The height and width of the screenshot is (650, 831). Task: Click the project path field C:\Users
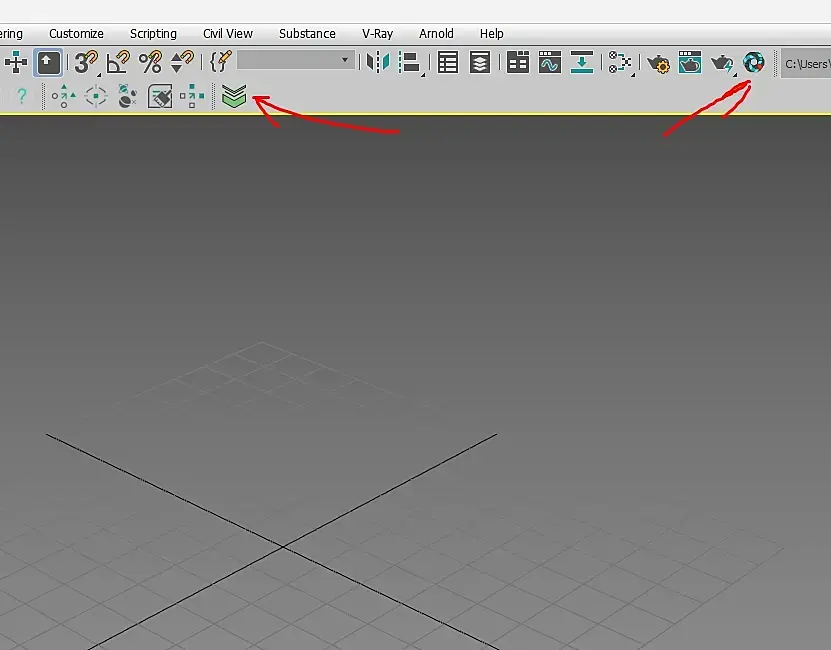click(806, 64)
